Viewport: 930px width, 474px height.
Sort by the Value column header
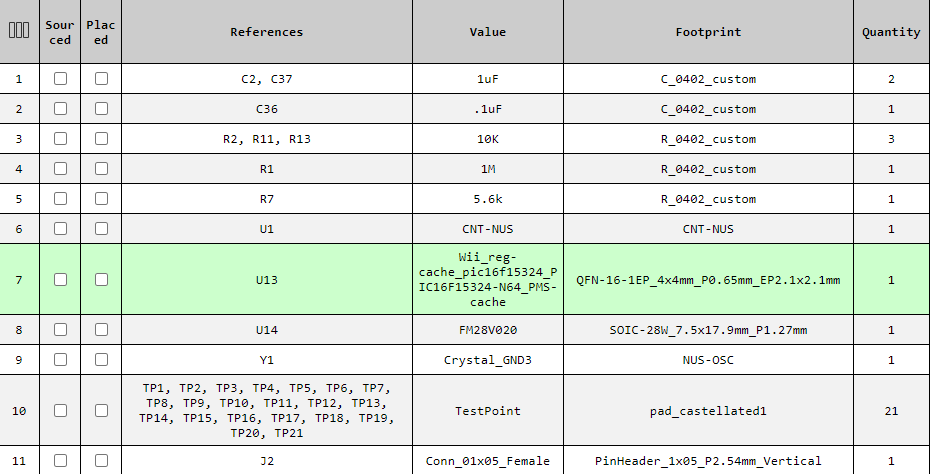[488, 31]
